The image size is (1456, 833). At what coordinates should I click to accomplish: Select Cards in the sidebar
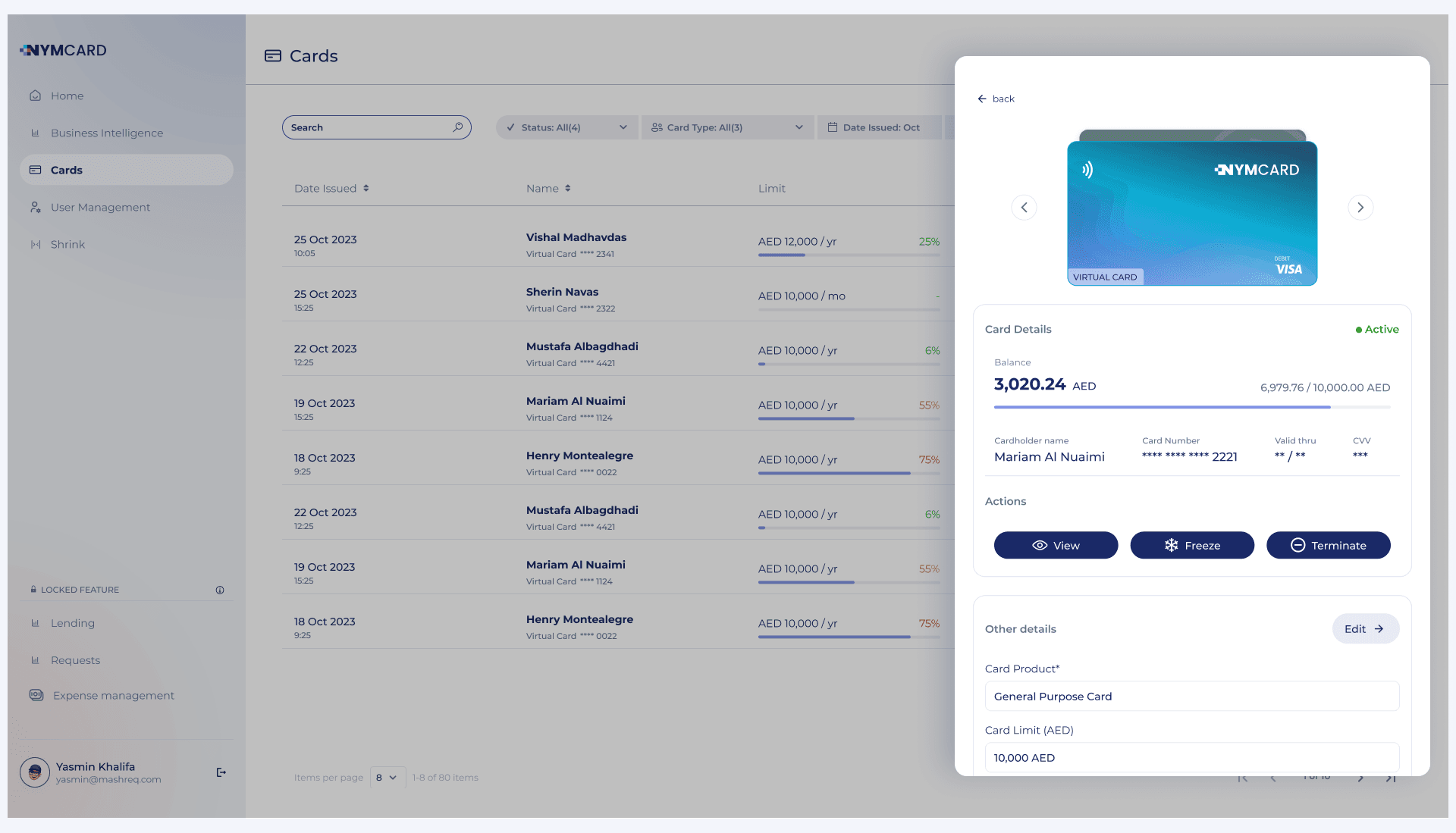tap(126, 170)
